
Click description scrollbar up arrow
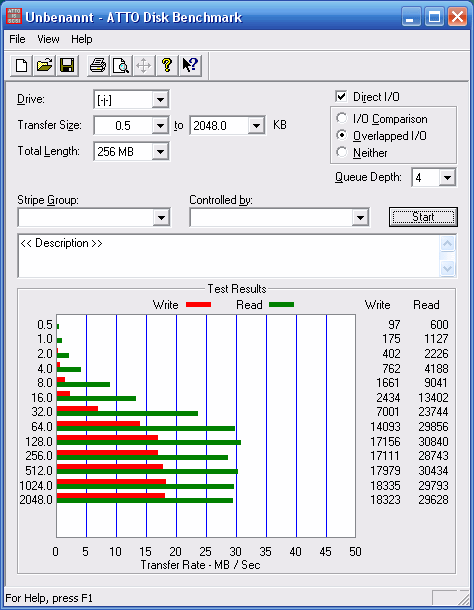447,244
